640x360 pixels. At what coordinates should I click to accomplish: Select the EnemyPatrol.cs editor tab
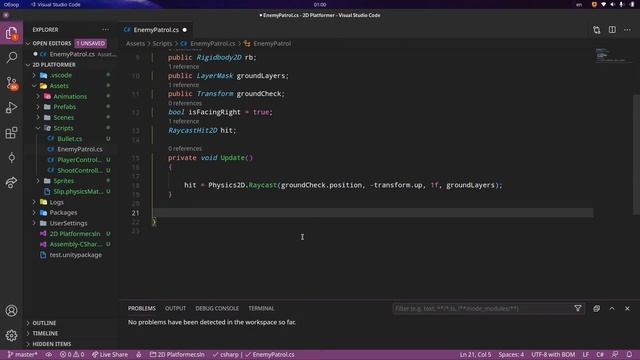pyautogui.click(x=156, y=30)
